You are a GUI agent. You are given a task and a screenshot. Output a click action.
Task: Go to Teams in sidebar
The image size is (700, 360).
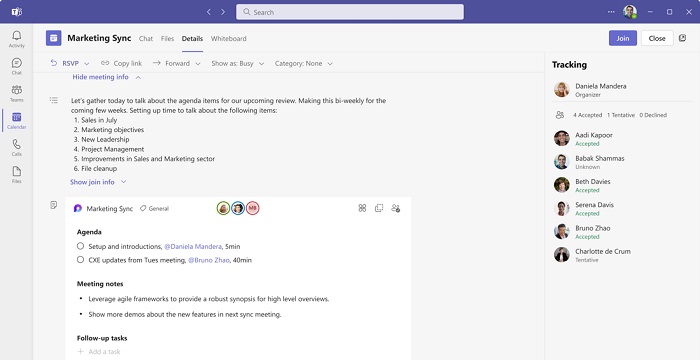click(x=17, y=93)
